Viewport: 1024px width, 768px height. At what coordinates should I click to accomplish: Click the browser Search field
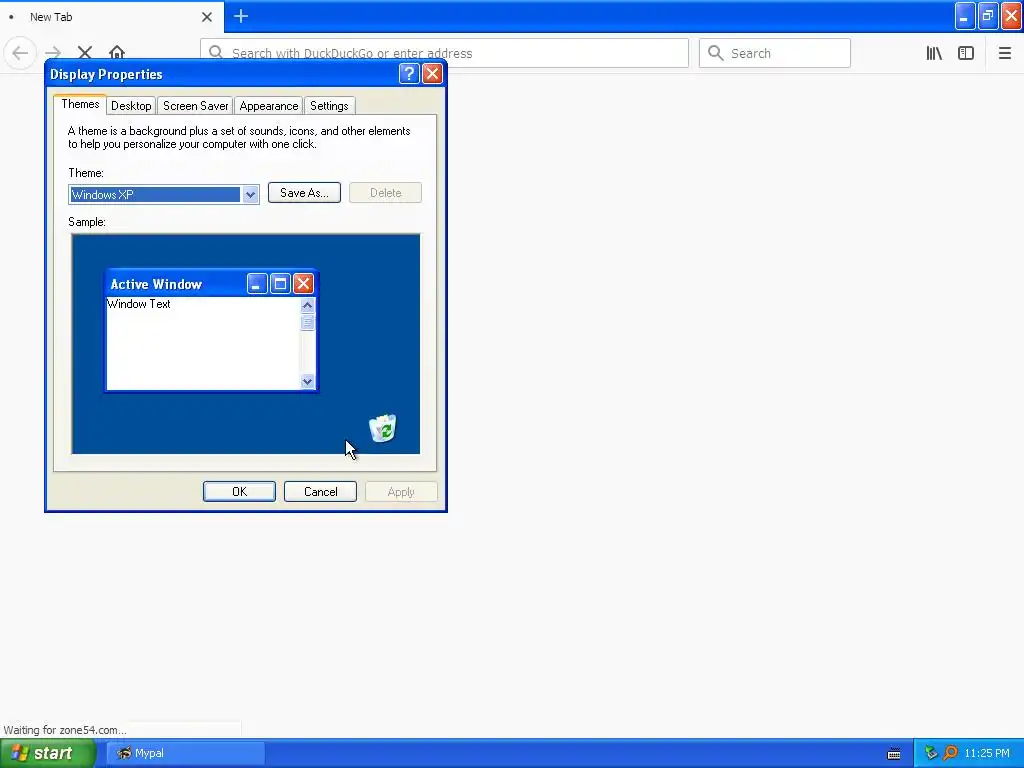[775, 53]
